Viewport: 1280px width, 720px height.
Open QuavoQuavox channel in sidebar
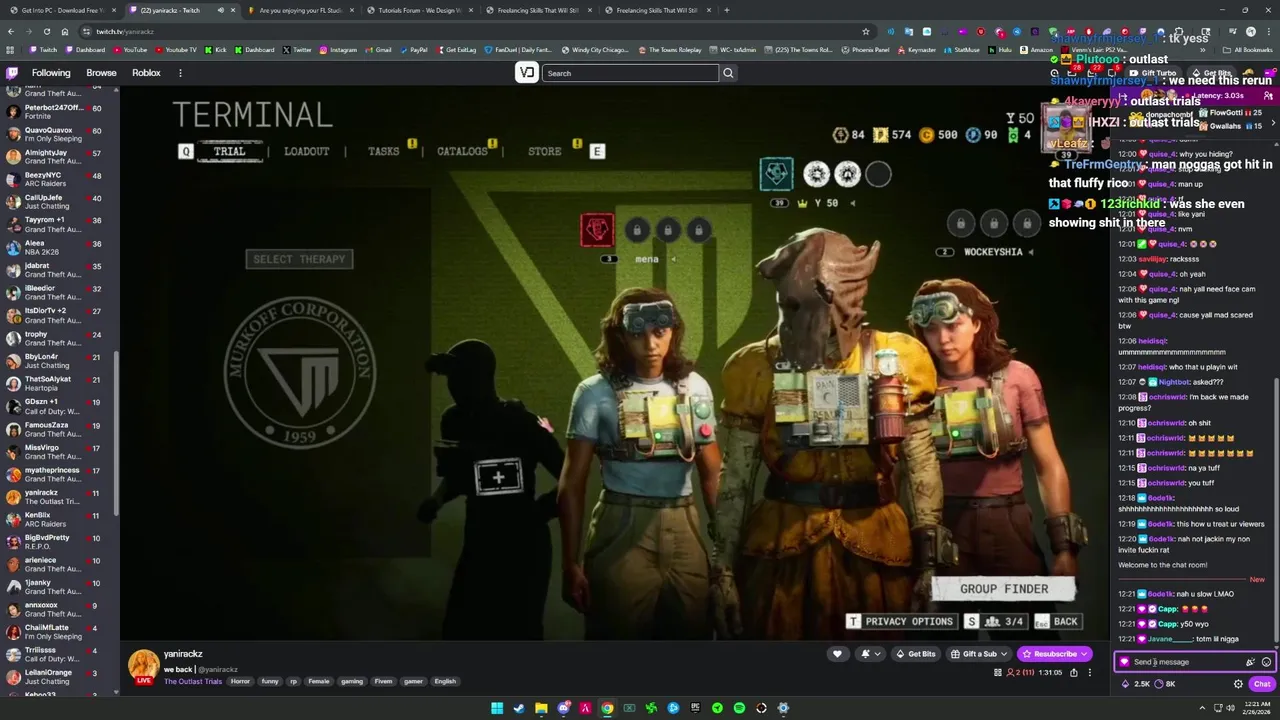pyautogui.click(x=58, y=134)
